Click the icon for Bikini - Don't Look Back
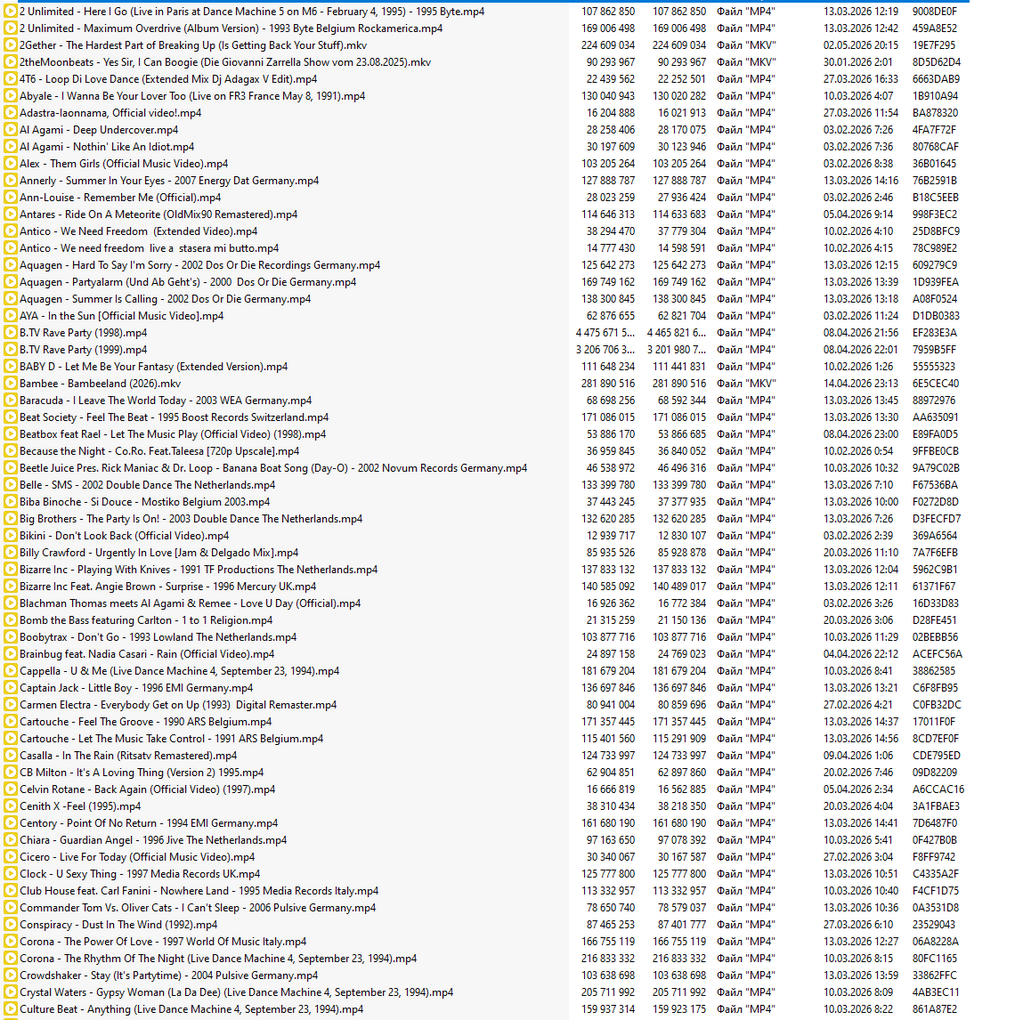Screen dimensions: 1031x1020 pyautogui.click(x=10, y=536)
